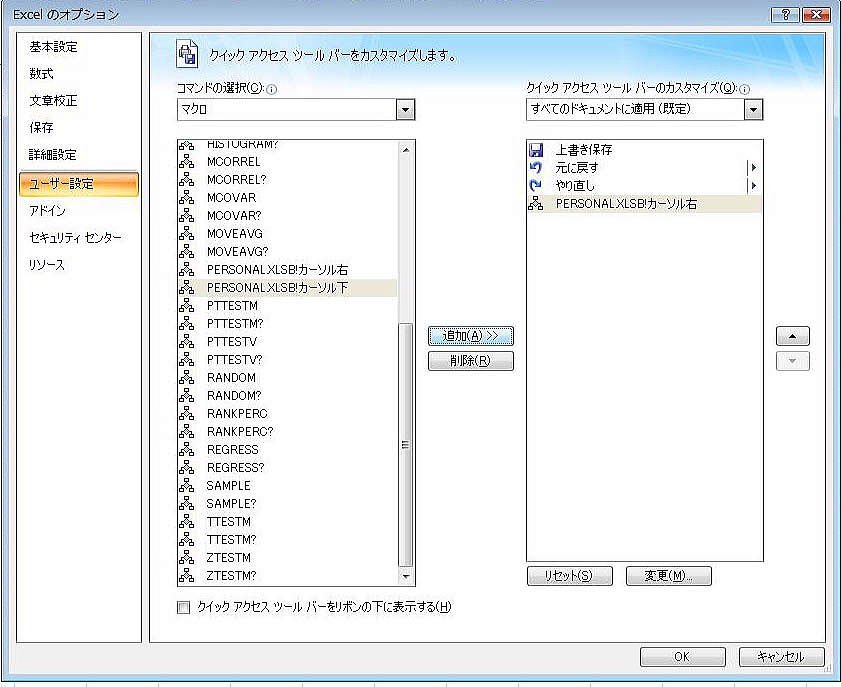
Task: Select PERSONAL.XLSB!カーソル下 in the macro list
Action: tap(277, 288)
